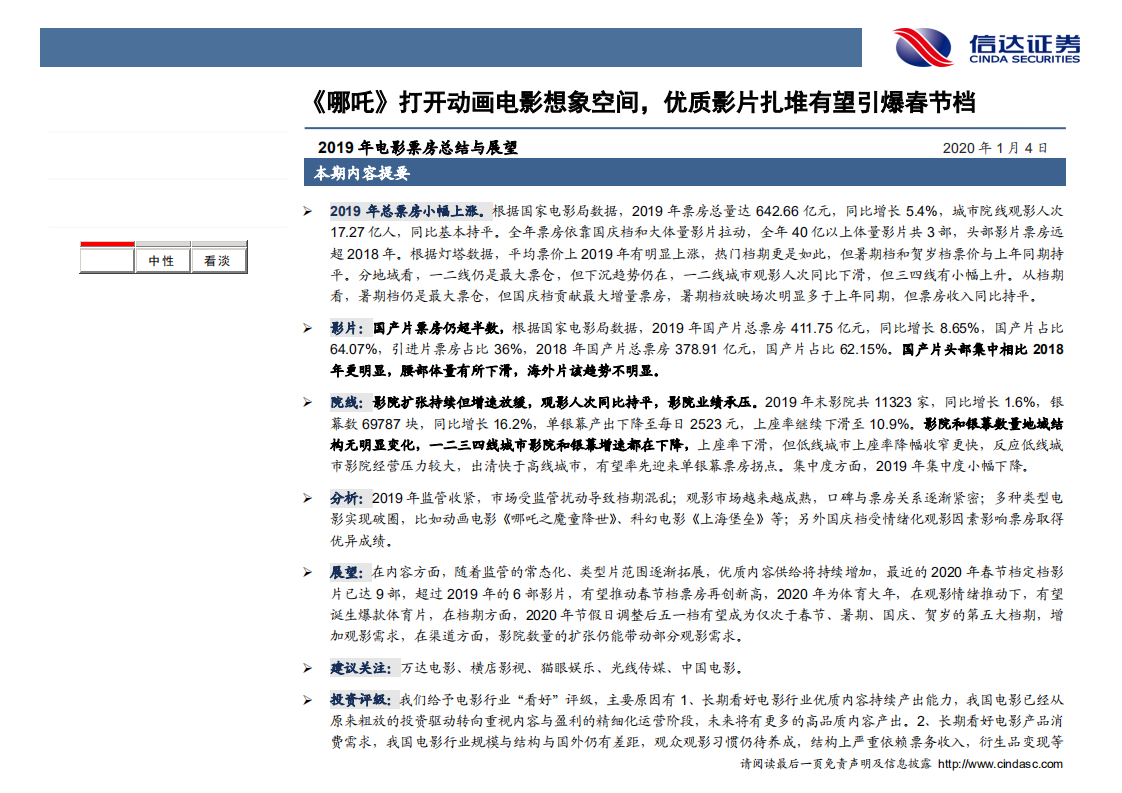Click the 2019年电影票房总结与展望 subtitle

tap(416, 148)
